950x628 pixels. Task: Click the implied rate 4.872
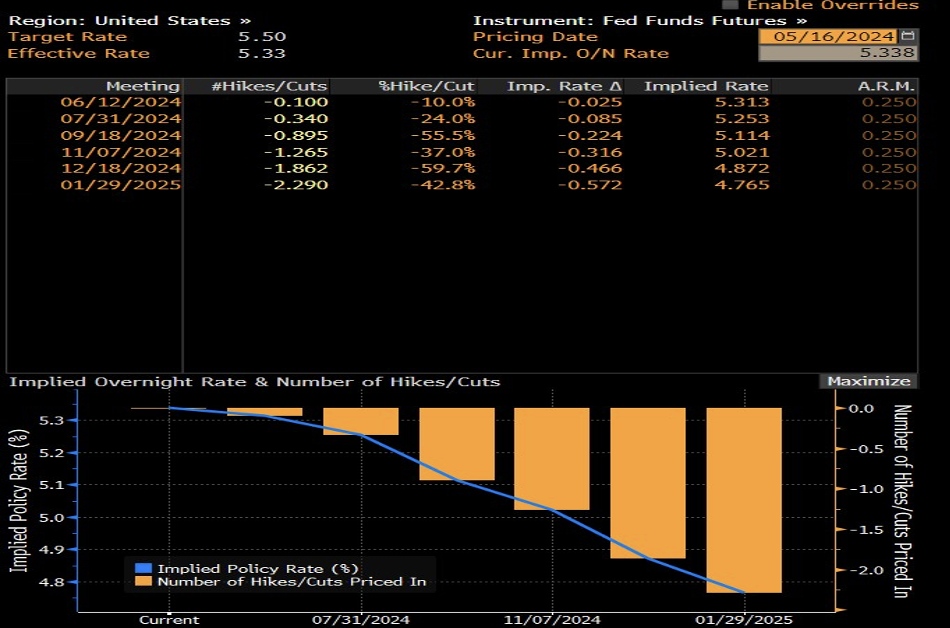[x=742, y=168]
